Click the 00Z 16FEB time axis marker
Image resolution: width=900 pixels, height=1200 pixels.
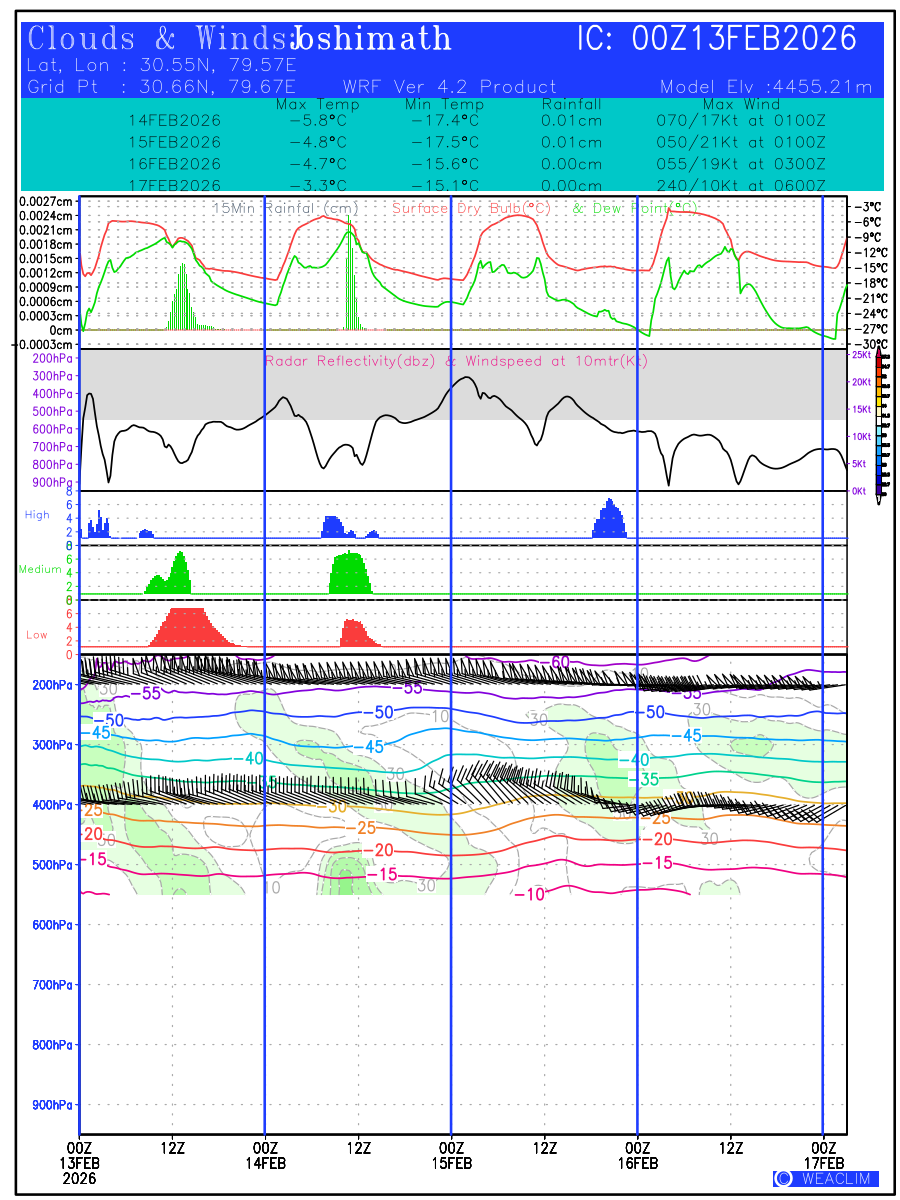pos(638,1155)
